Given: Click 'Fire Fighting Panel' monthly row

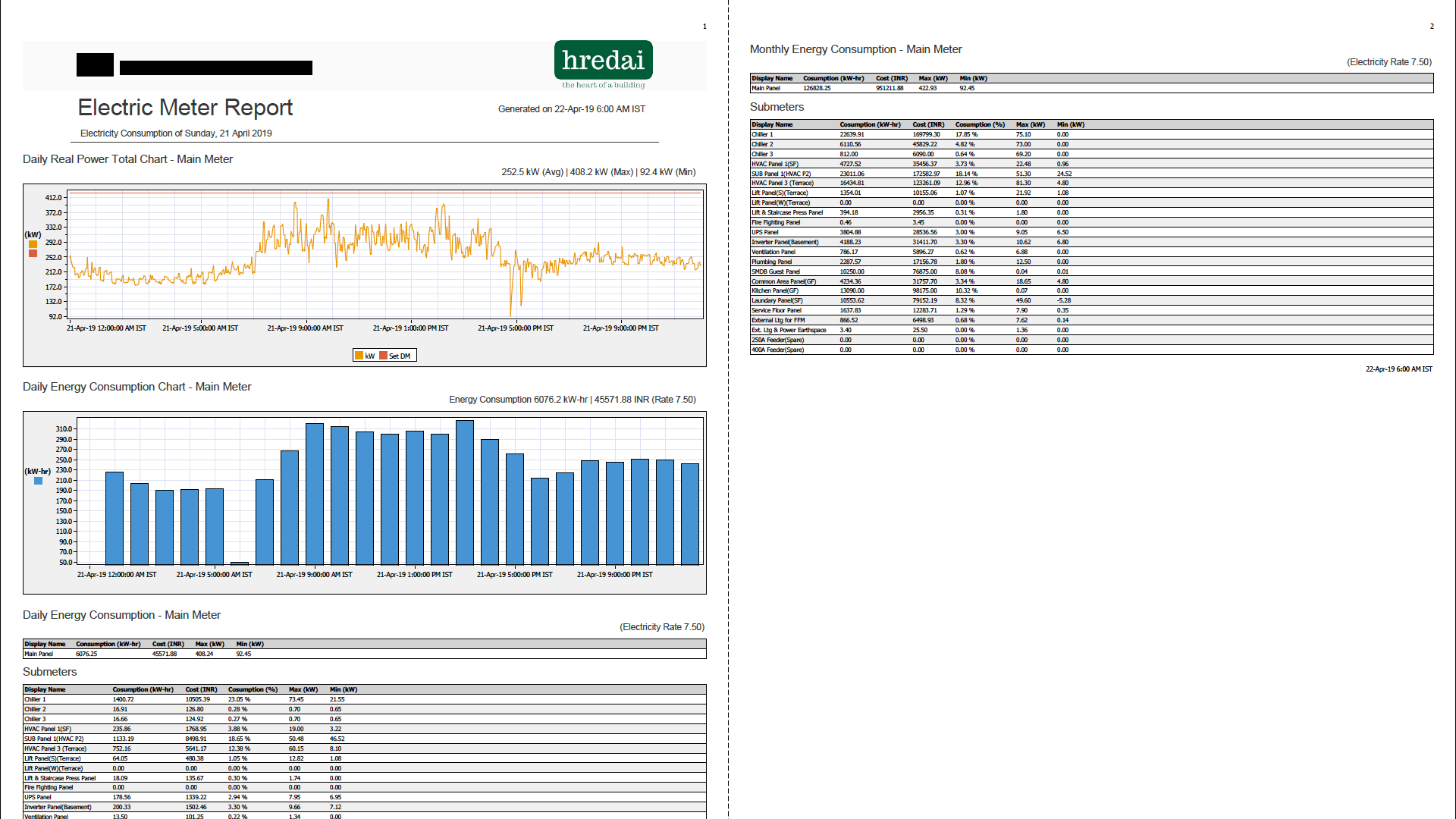Looking at the screenshot, I should [x=1092, y=222].
